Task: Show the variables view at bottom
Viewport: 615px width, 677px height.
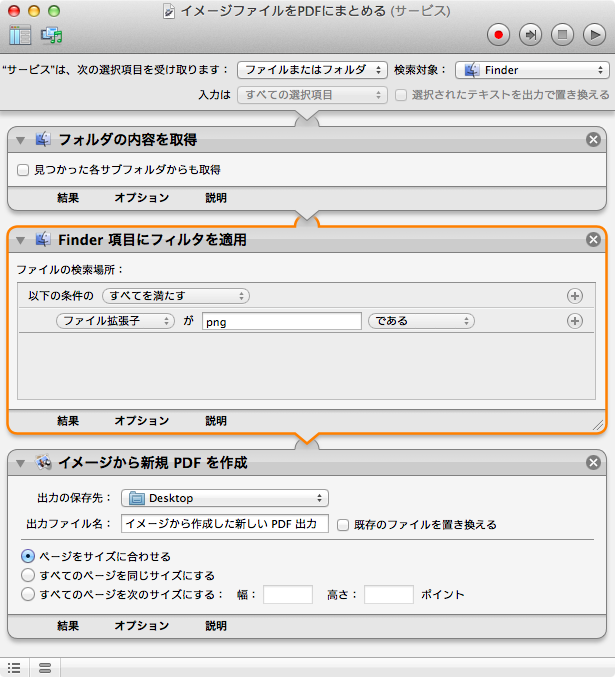Action: click(x=45, y=668)
